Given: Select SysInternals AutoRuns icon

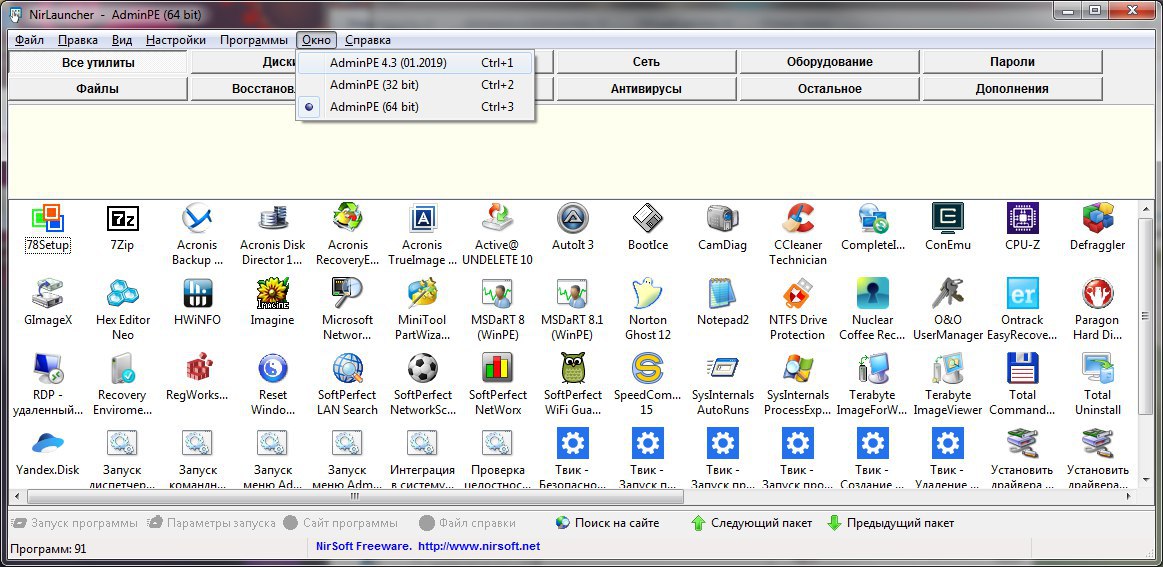Looking at the screenshot, I should (722, 369).
